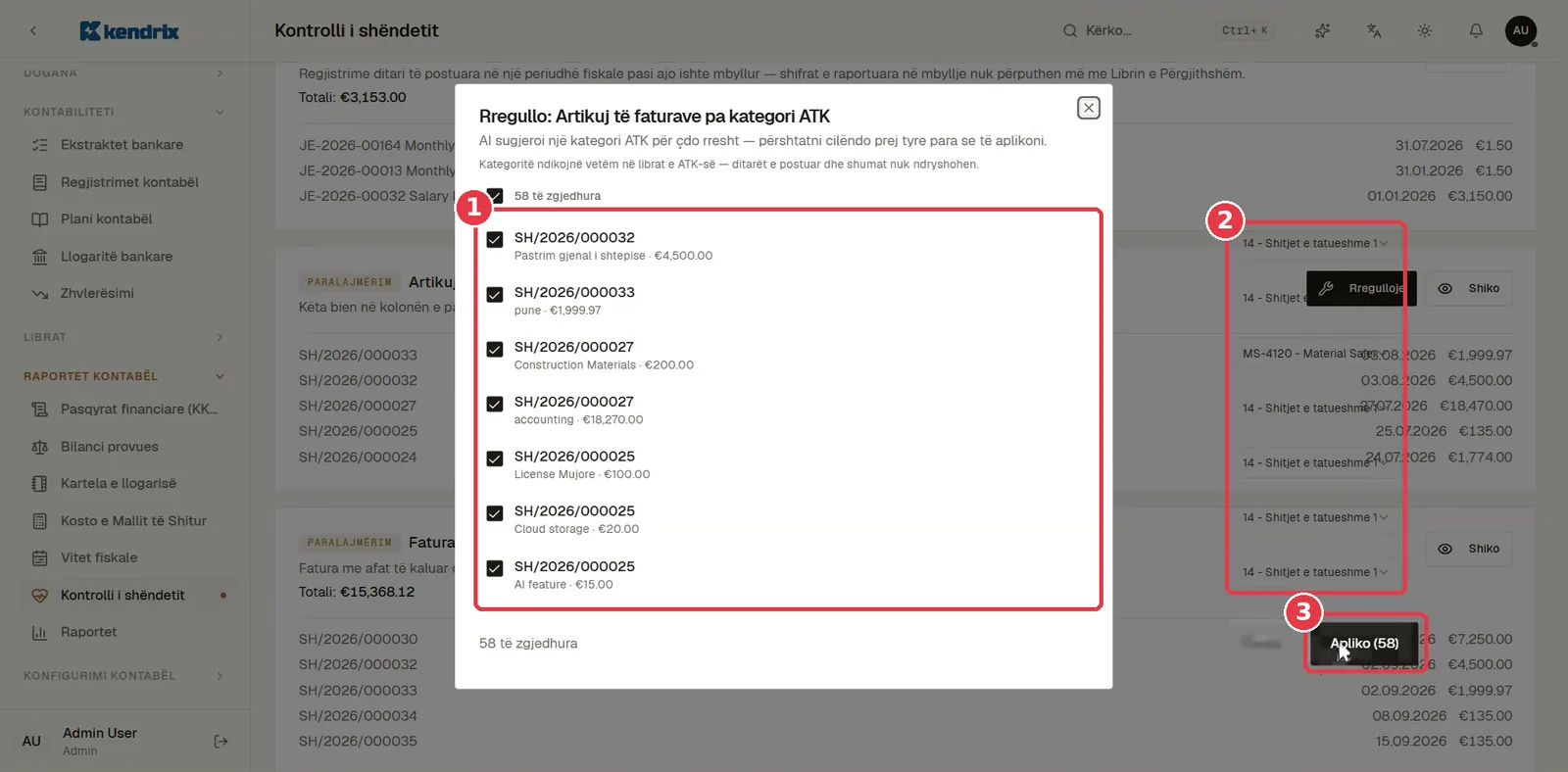This screenshot has height=772, width=1568.
Task: Toggle the select-all '58 të zgjedhura' checkbox
Action: point(495,195)
